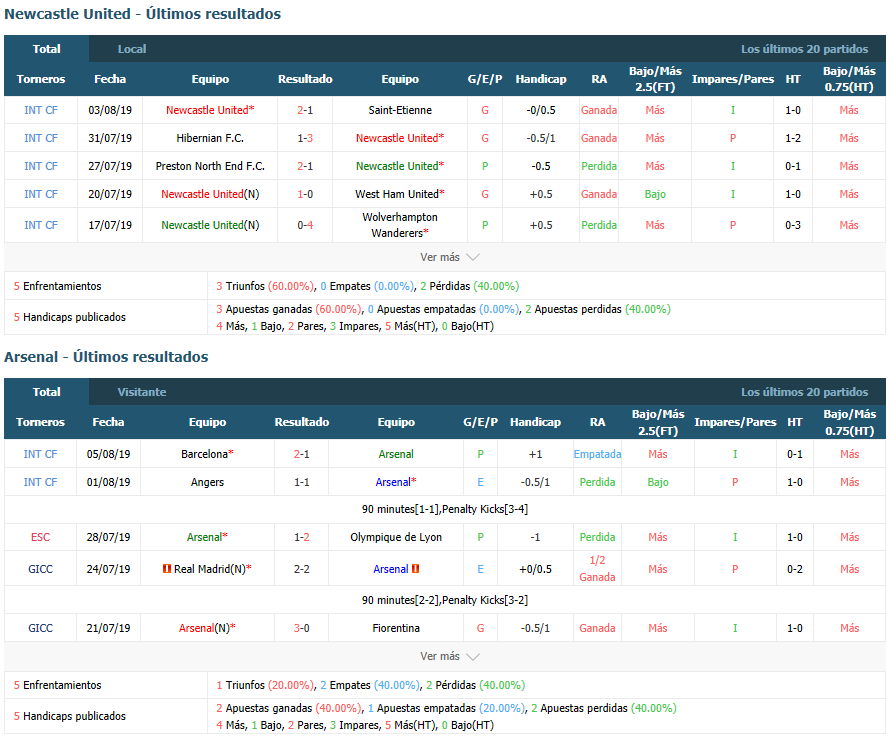Open the ESC tournament link dated 28/07/19

coord(40,537)
